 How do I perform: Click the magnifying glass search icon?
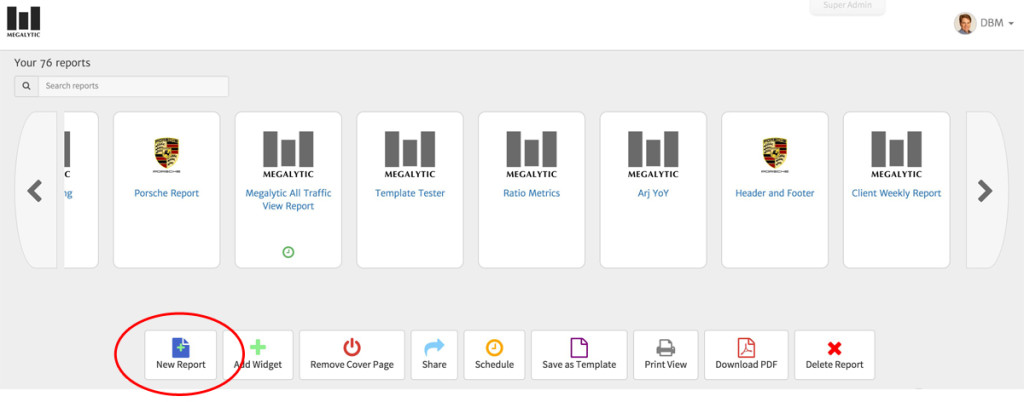(27, 87)
